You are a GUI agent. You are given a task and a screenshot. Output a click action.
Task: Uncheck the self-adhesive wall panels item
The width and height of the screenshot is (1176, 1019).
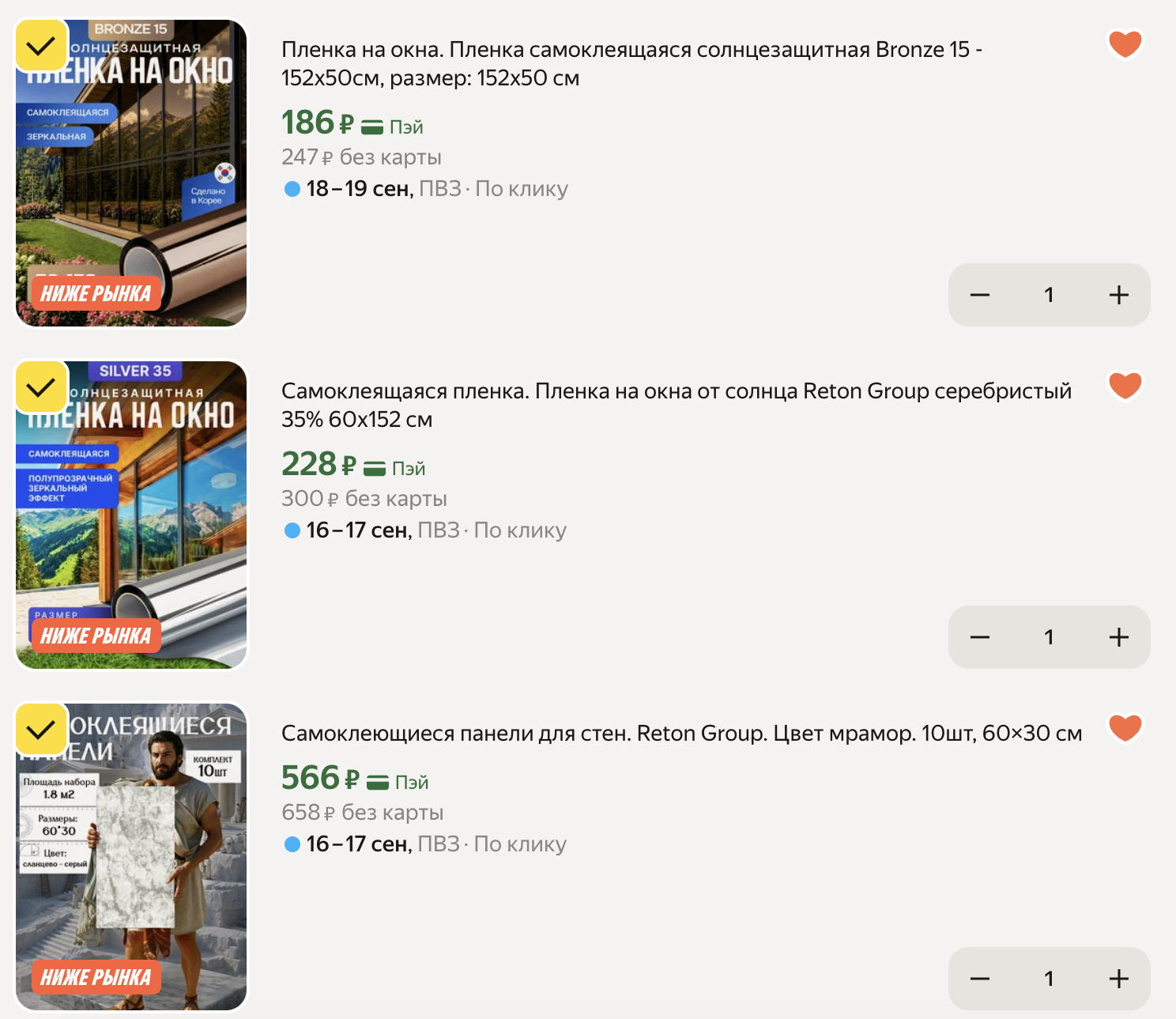(x=41, y=728)
